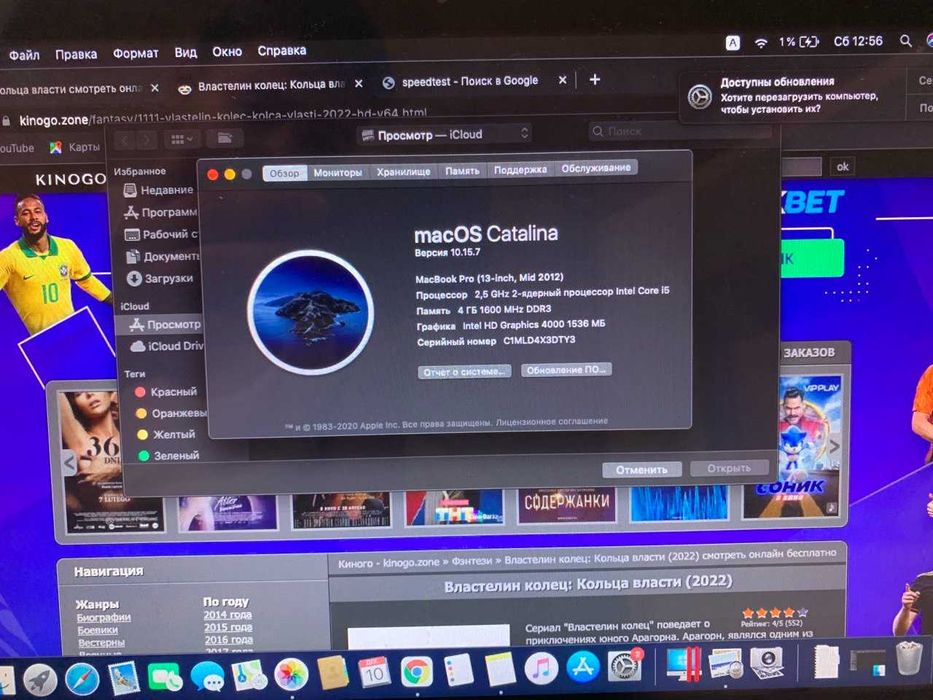Viewport: 933px width, 700px height.
Task: Click the search field in file dialog
Action: pos(678,132)
